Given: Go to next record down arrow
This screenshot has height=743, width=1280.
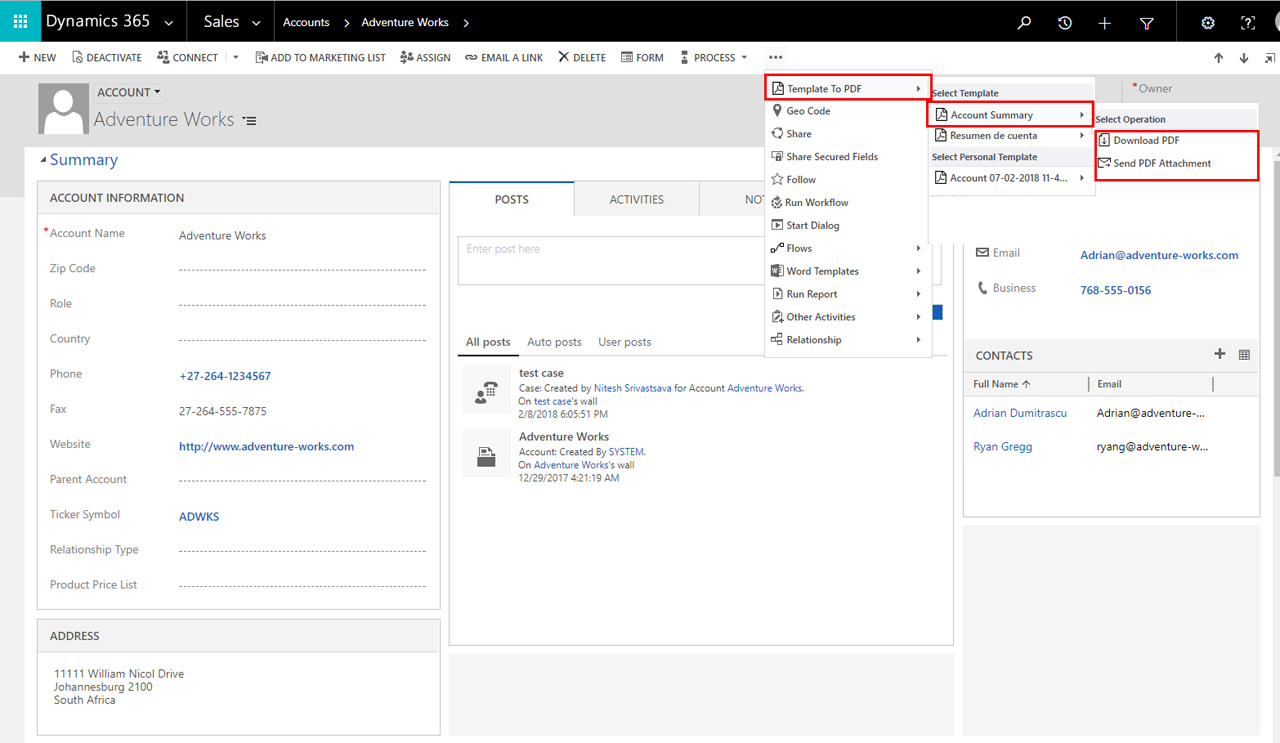Looking at the screenshot, I should [x=1244, y=58].
